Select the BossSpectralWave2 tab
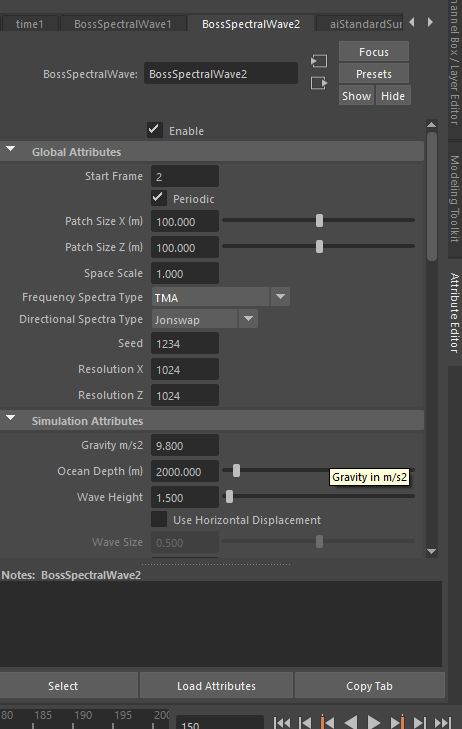462x729 pixels. click(251, 24)
